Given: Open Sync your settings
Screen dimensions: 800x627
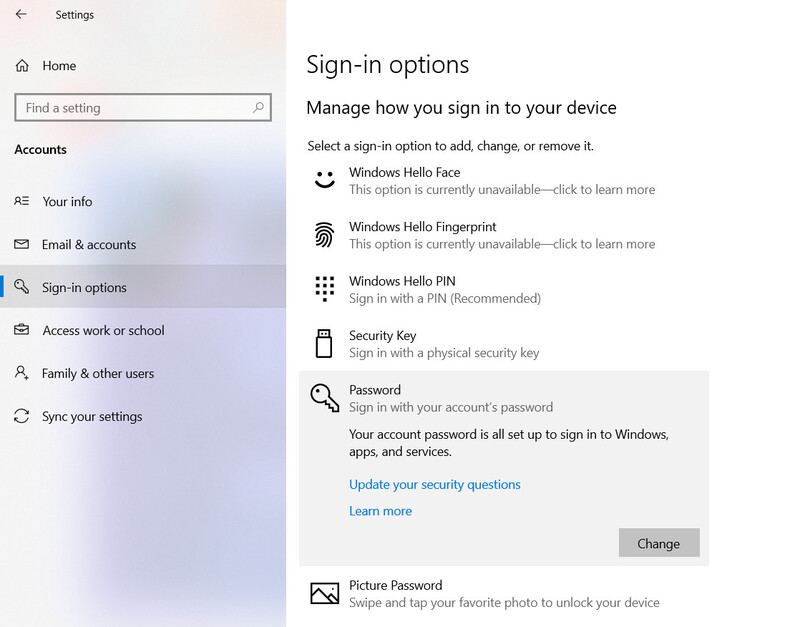Looking at the screenshot, I should (143, 416).
